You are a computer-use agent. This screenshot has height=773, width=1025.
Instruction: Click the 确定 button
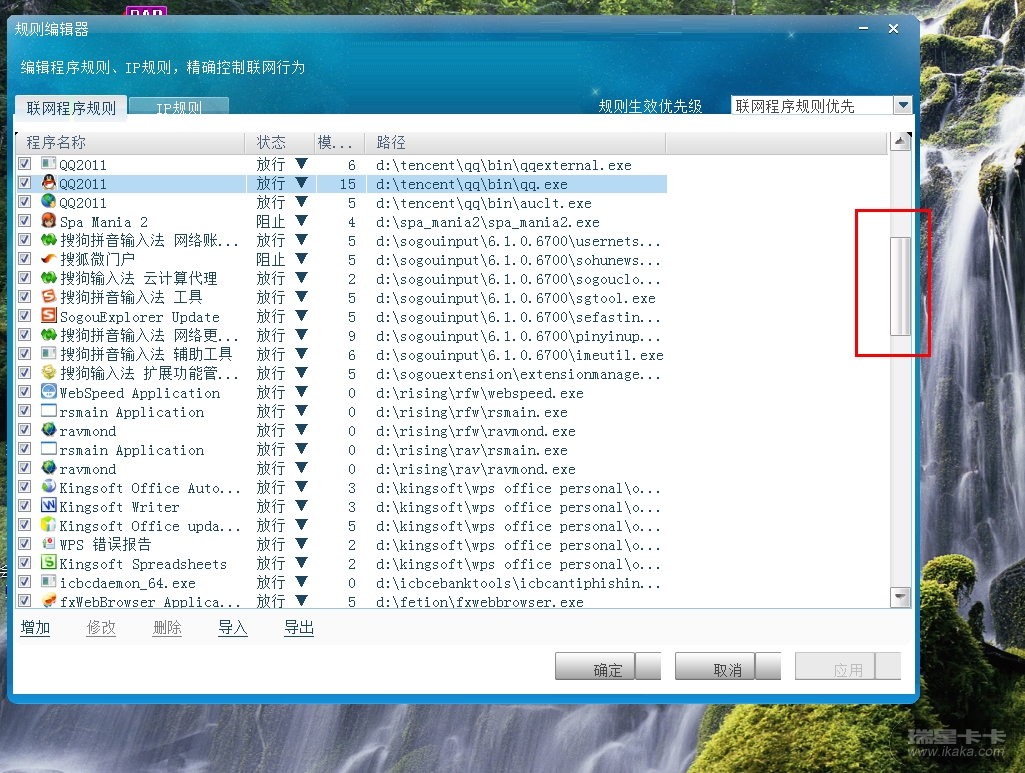coord(608,666)
